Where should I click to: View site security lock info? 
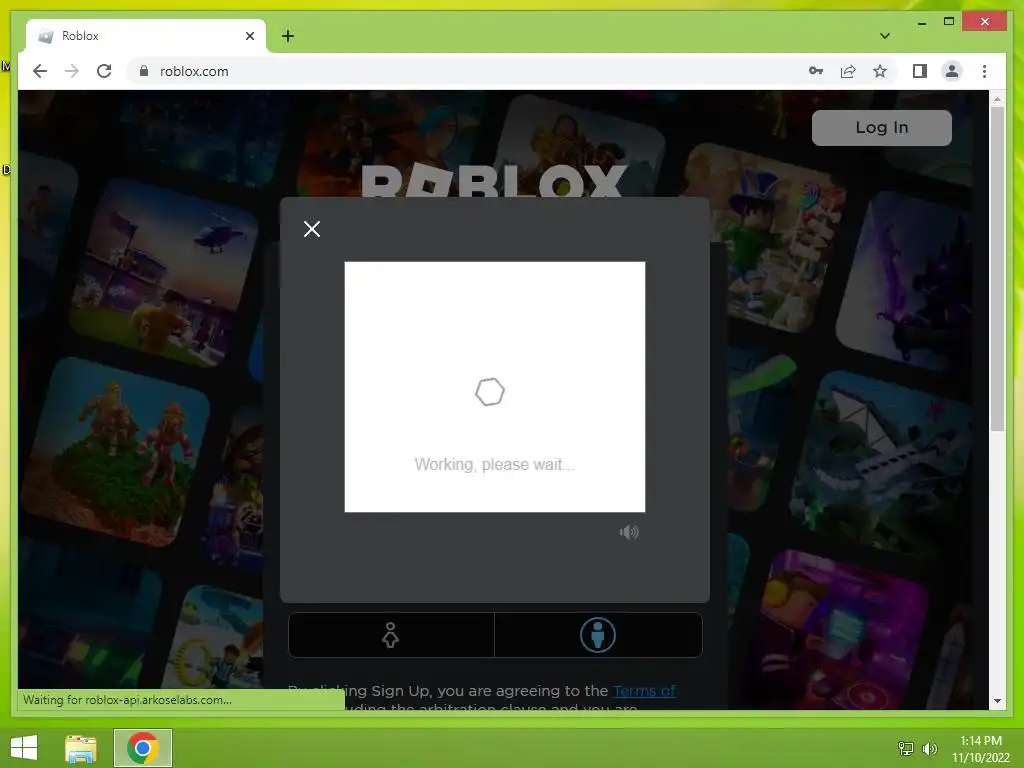pyautogui.click(x=144, y=71)
